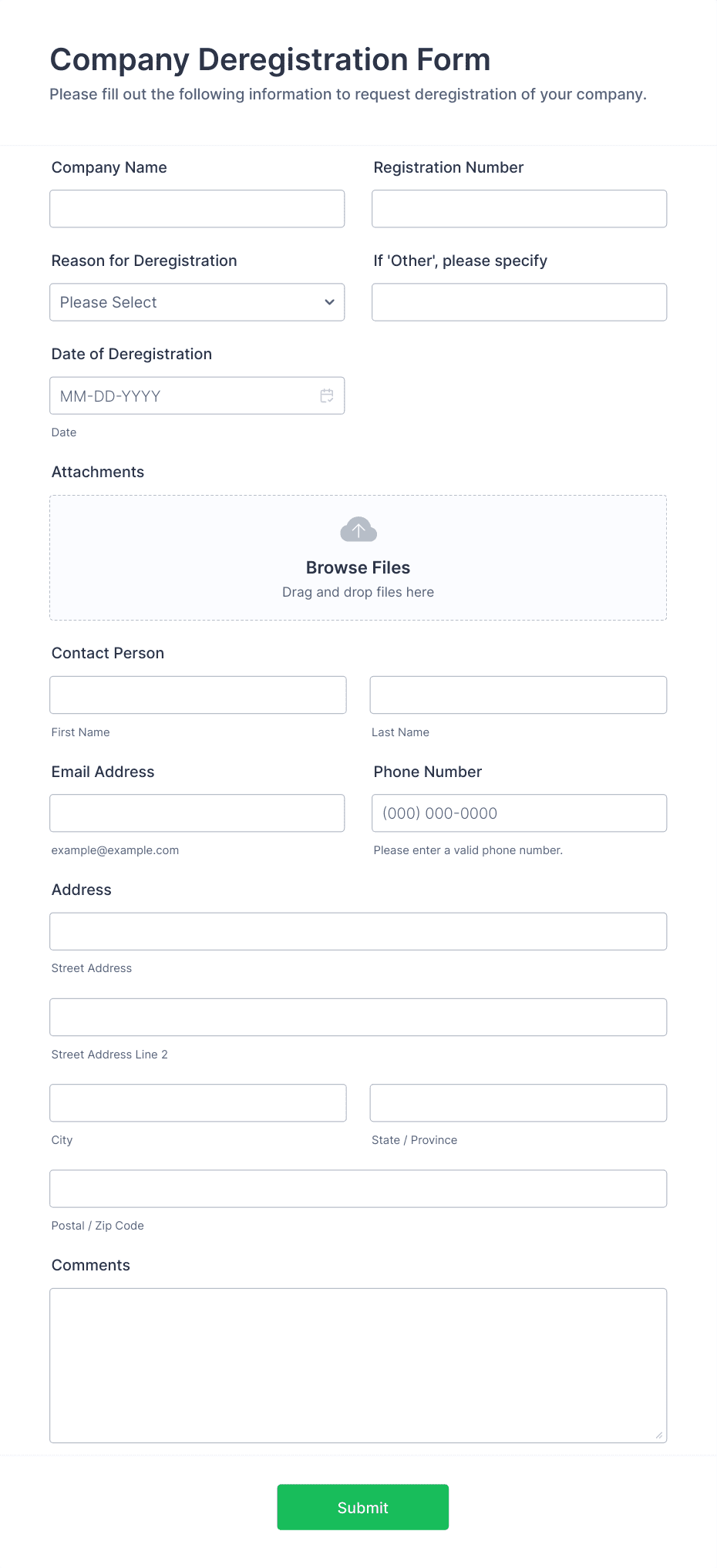The height and width of the screenshot is (1568, 717).
Task: Click the Postal / Zip Code field
Action: (358, 1189)
